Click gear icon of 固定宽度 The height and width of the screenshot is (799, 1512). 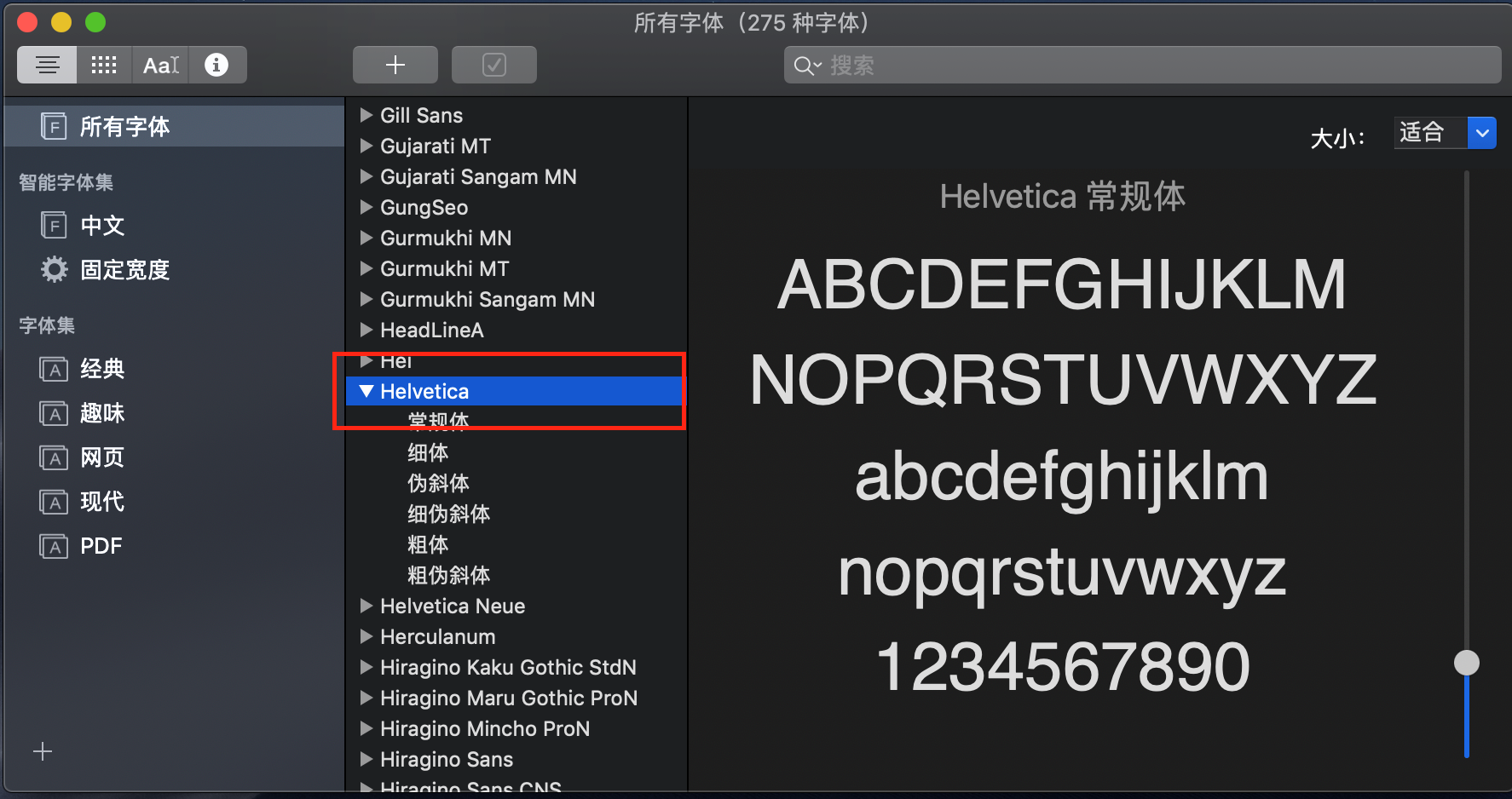(x=55, y=270)
